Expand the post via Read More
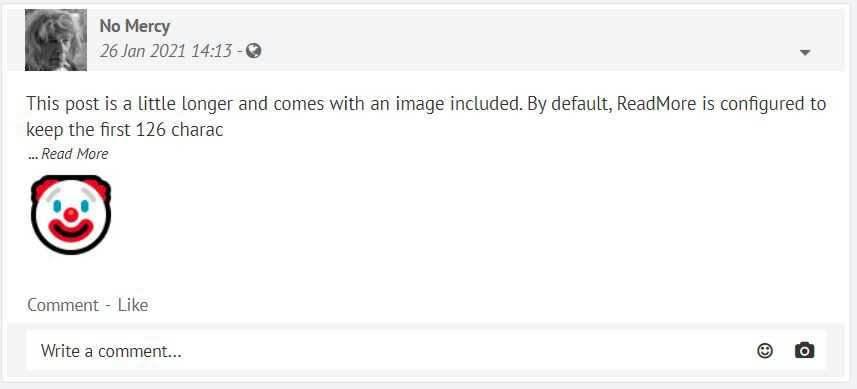 tap(75, 154)
